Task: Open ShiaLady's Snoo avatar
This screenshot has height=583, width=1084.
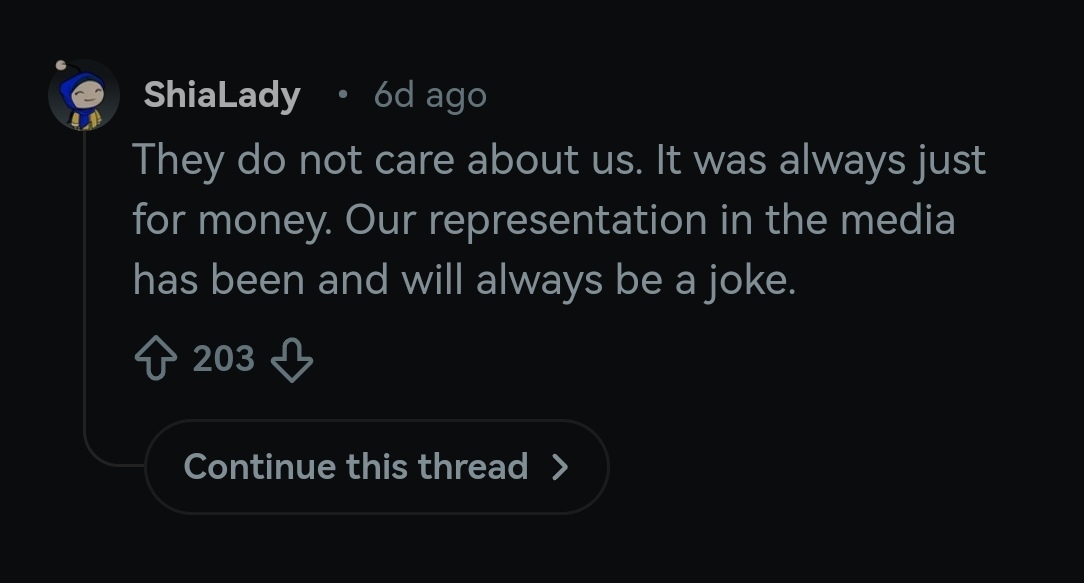Action: [x=83, y=95]
